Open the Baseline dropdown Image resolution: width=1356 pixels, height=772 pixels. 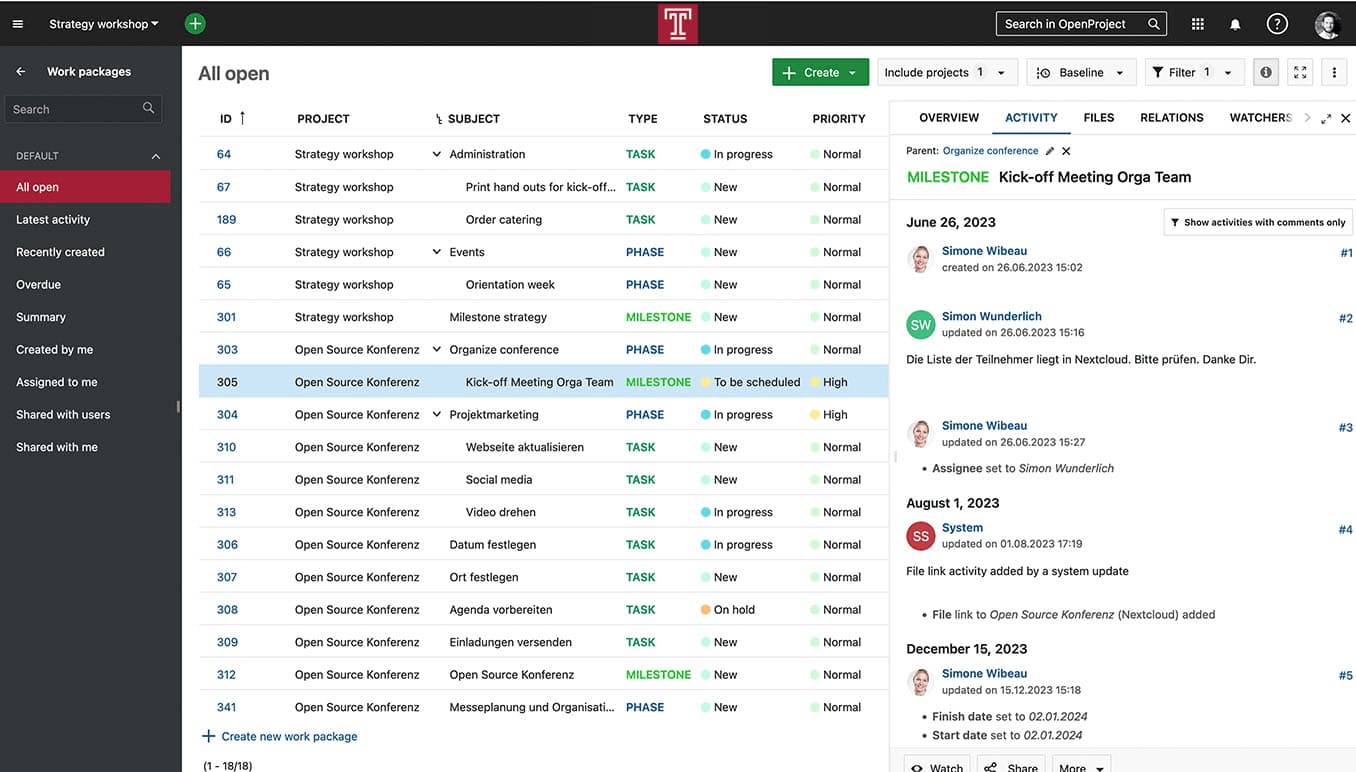coord(1081,72)
